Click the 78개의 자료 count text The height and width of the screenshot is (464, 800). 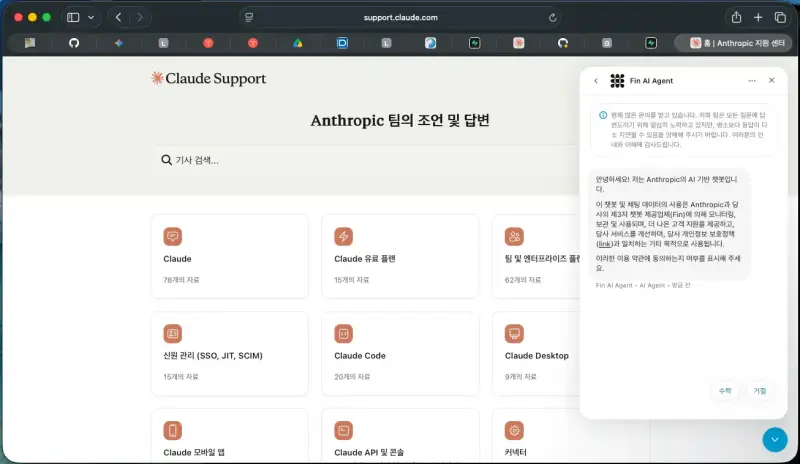coord(181,280)
